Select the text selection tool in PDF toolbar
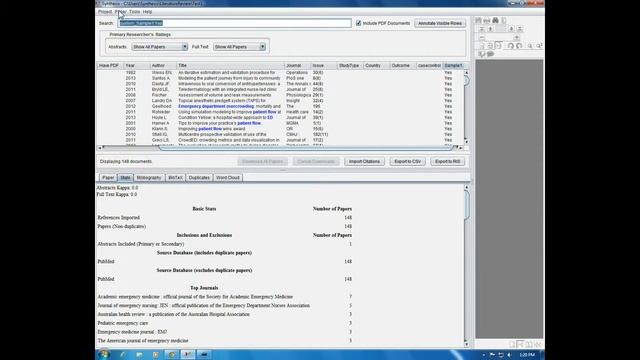The image size is (640, 360). coord(482,54)
